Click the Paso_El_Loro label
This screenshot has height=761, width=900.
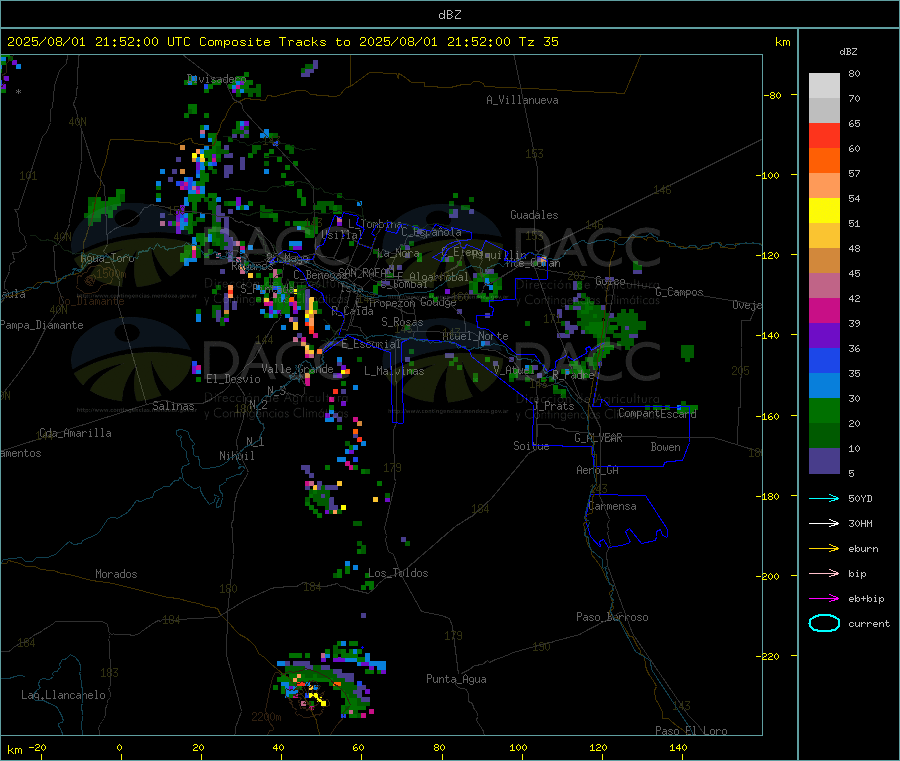pyautogui.click(x=691, y=731)
